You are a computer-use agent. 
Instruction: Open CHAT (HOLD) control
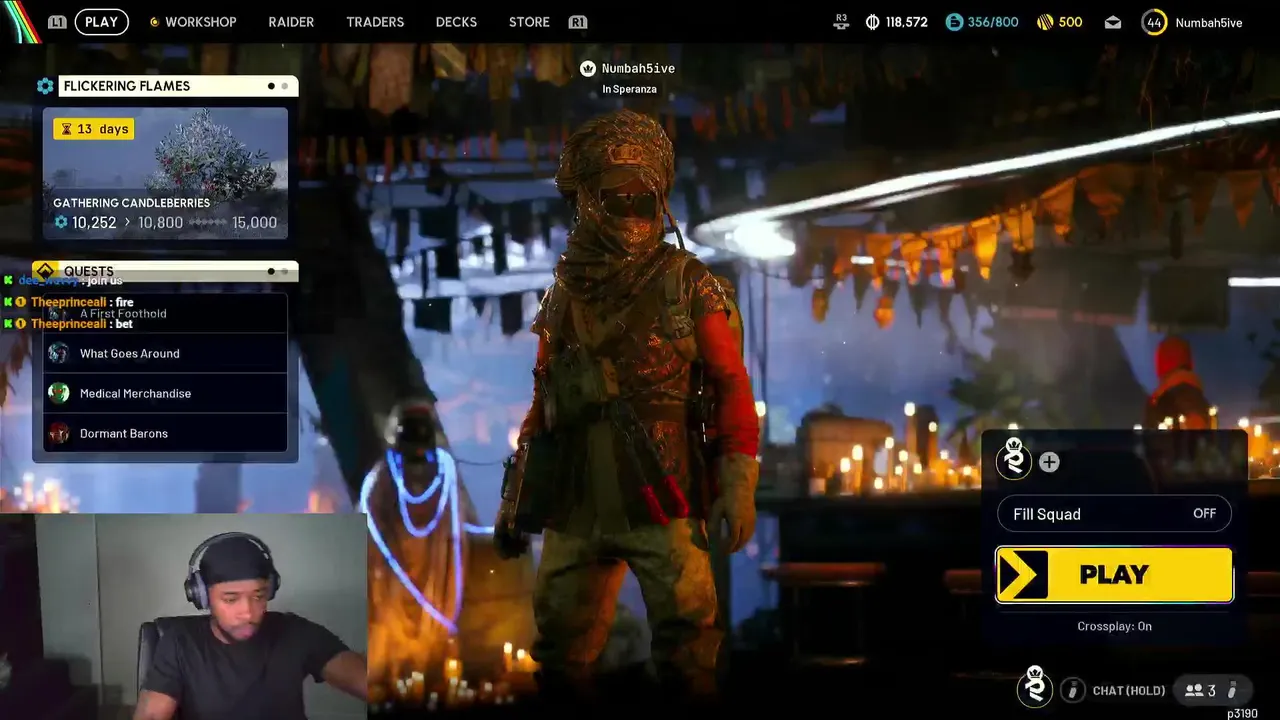point(1129,691)
